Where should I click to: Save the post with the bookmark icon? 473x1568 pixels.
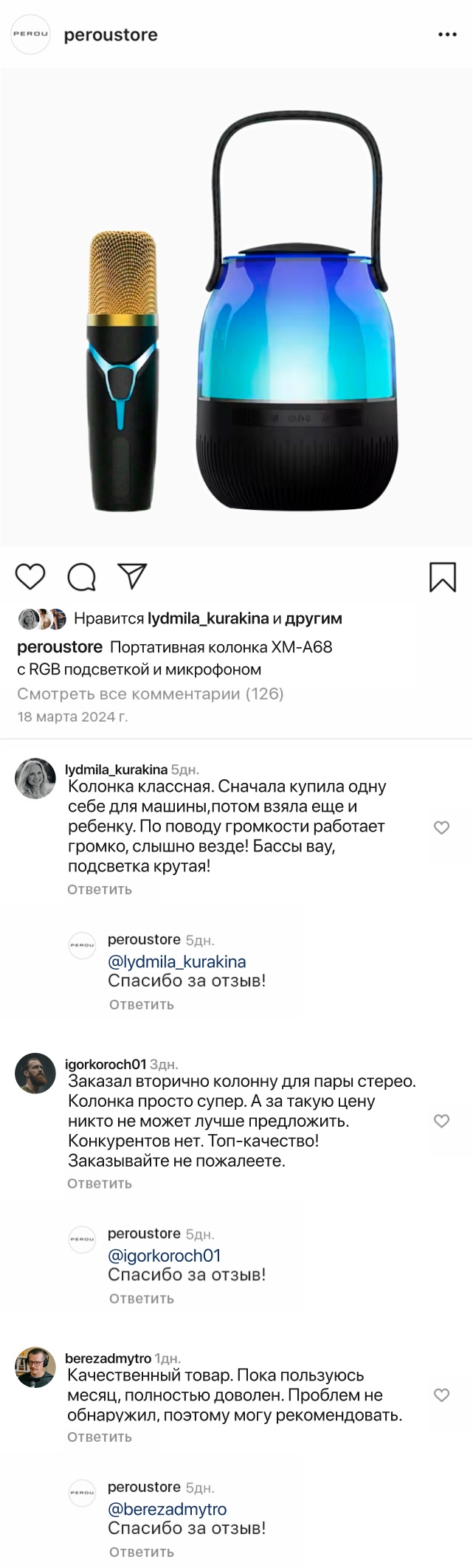[443, 577]
